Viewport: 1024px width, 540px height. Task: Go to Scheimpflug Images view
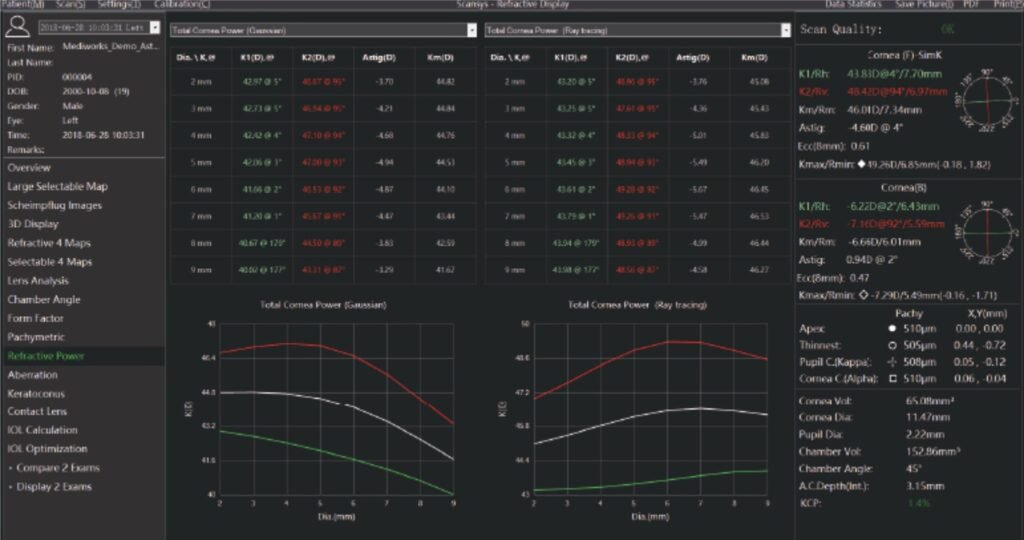click(54, 205)
